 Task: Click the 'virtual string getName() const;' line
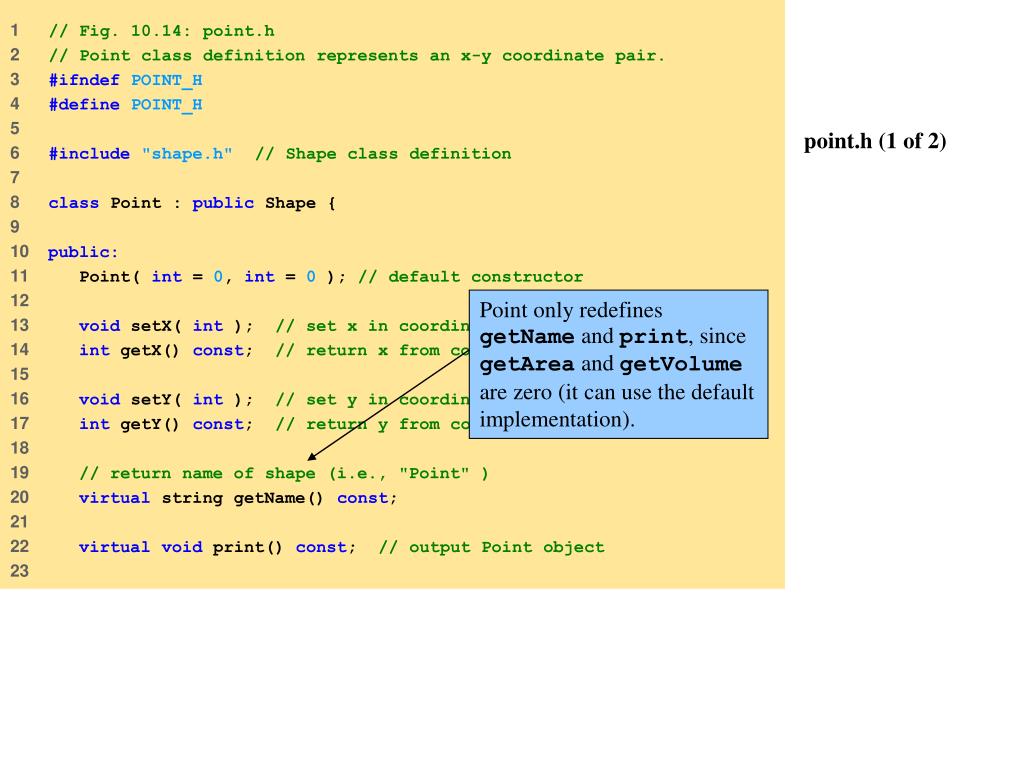(x=238, y=498)
